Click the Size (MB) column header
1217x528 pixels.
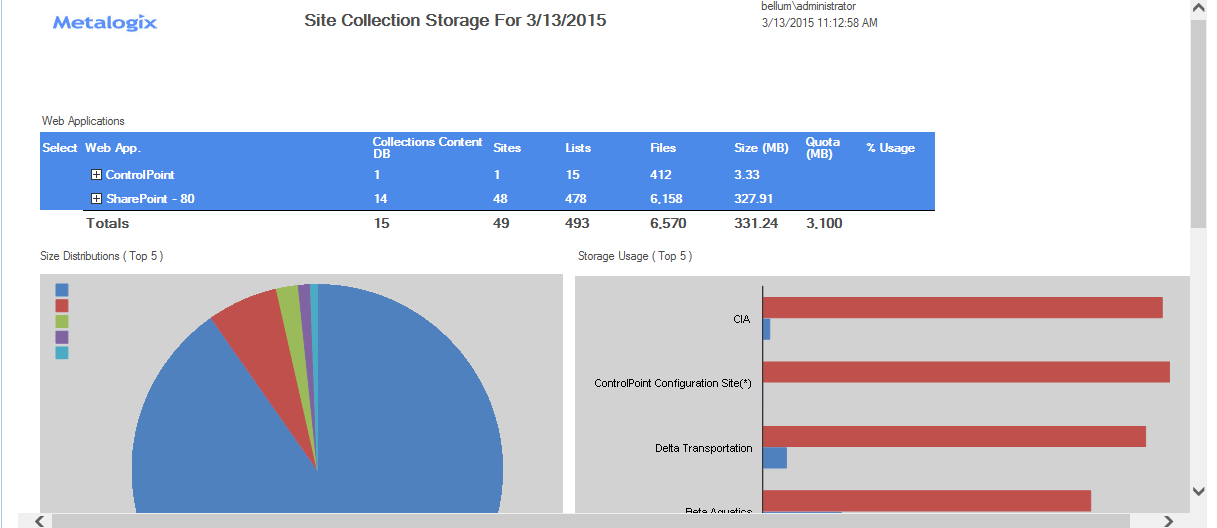pos(761,148)
